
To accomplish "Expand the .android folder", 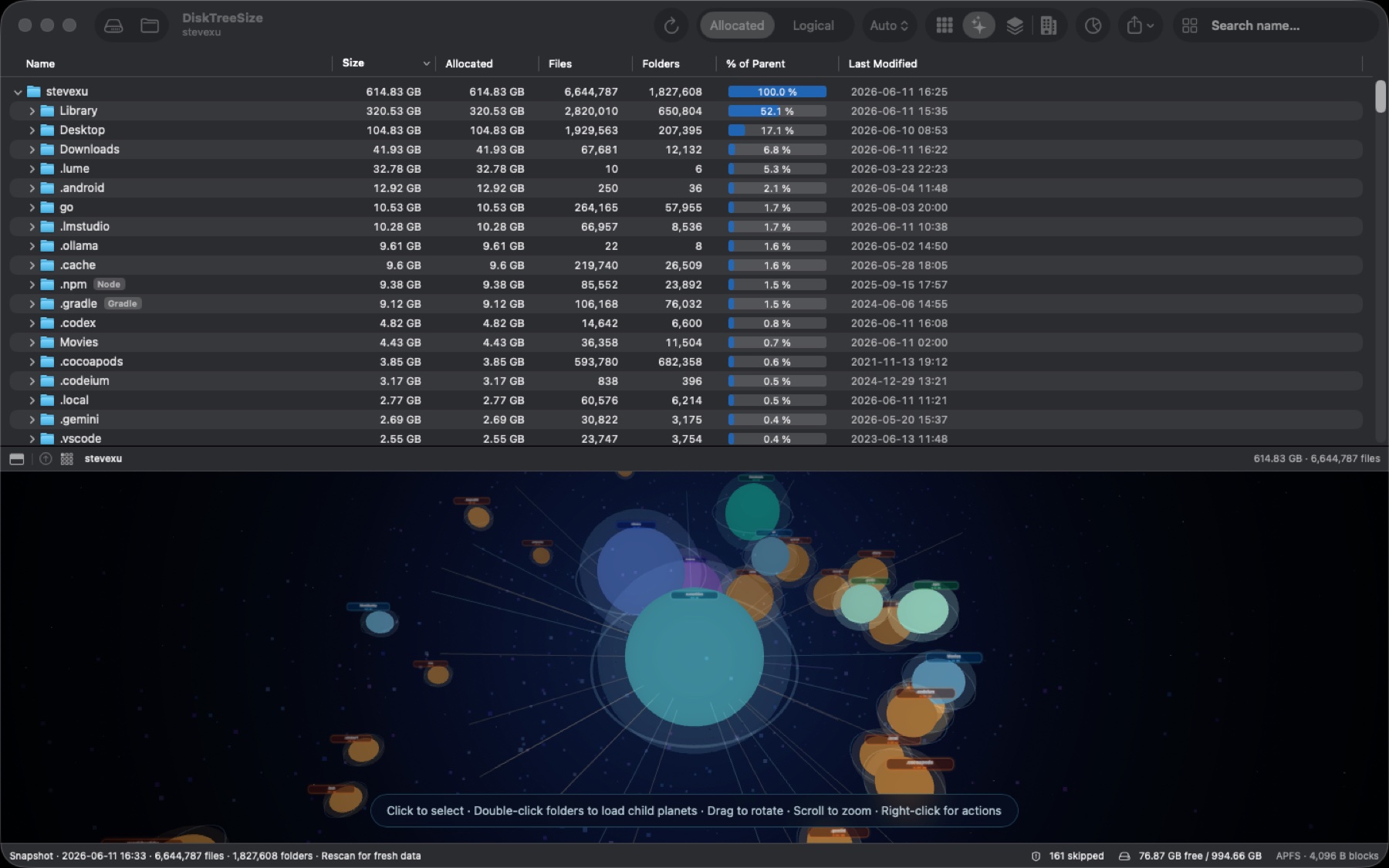I will tap(32, 188).
